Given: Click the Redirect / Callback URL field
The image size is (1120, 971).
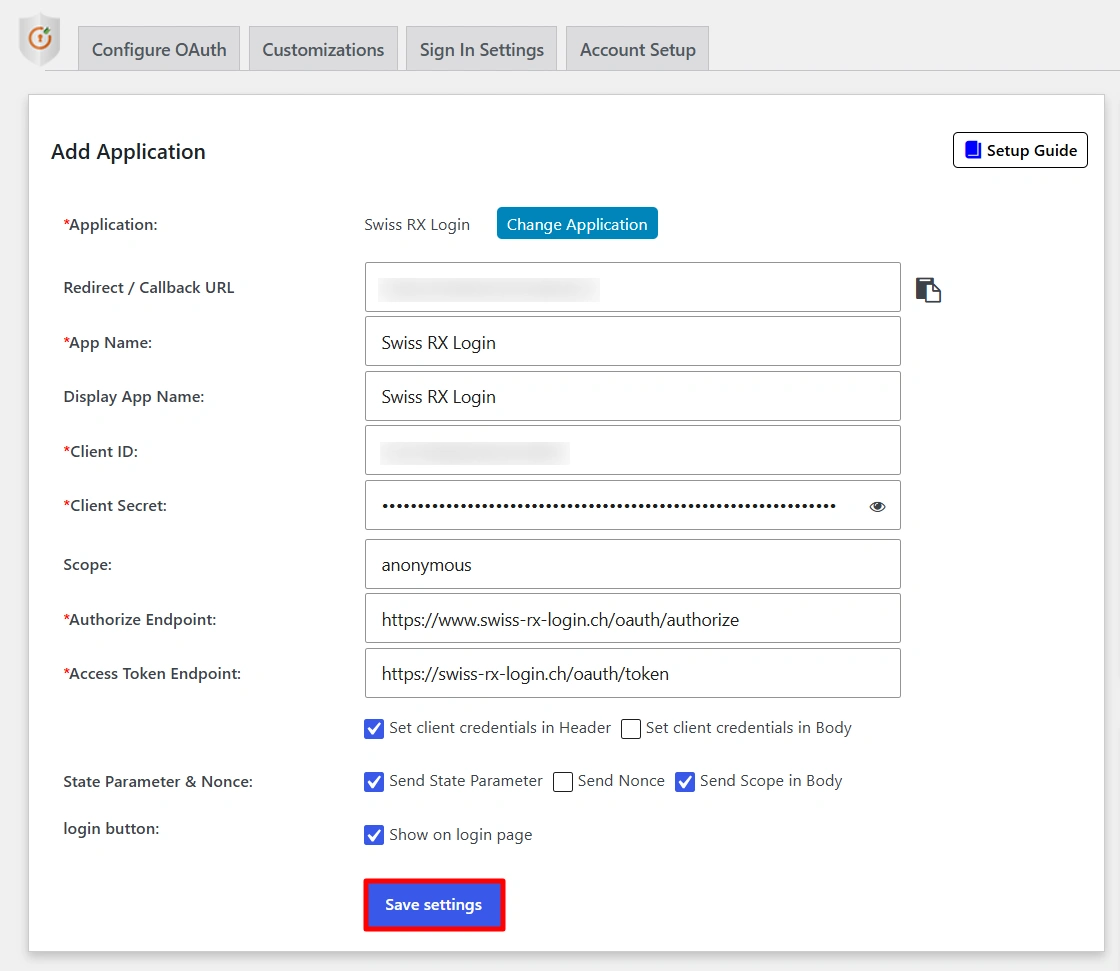Looking at the screenshot, I should (x=633, y=287).
